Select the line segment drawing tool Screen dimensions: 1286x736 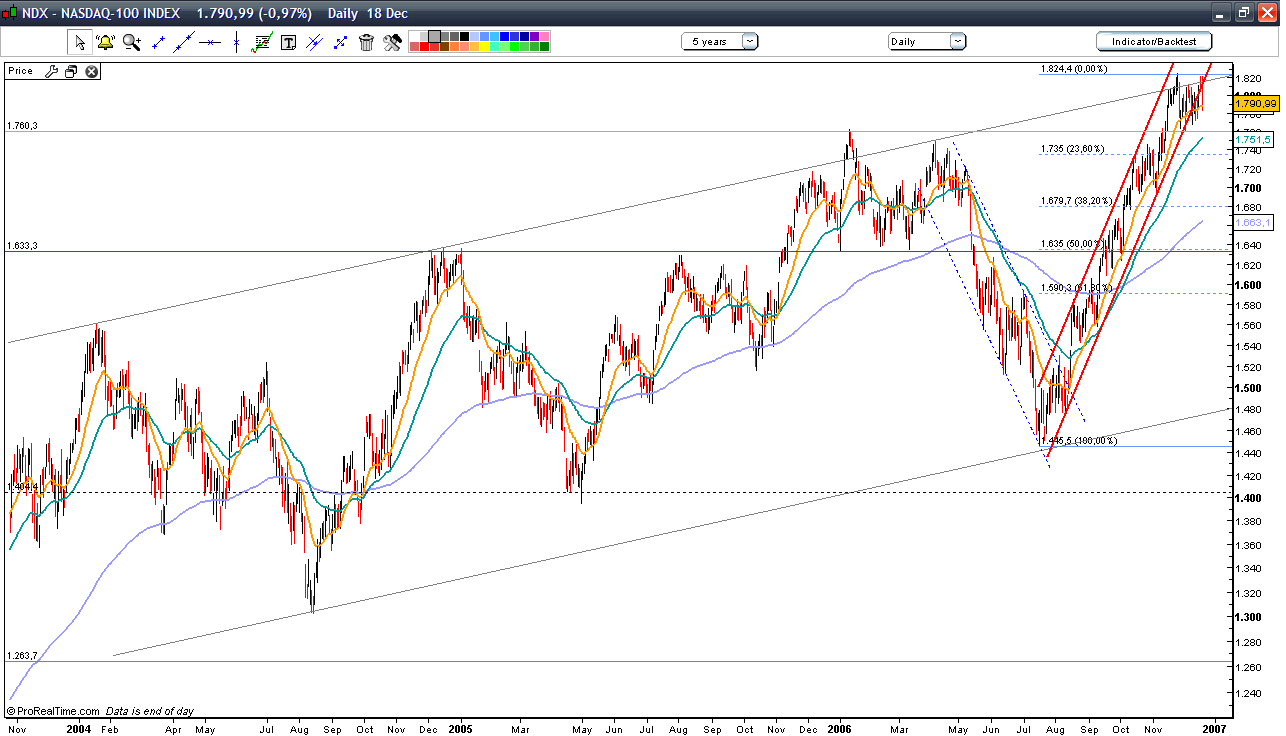coord(158,42)
